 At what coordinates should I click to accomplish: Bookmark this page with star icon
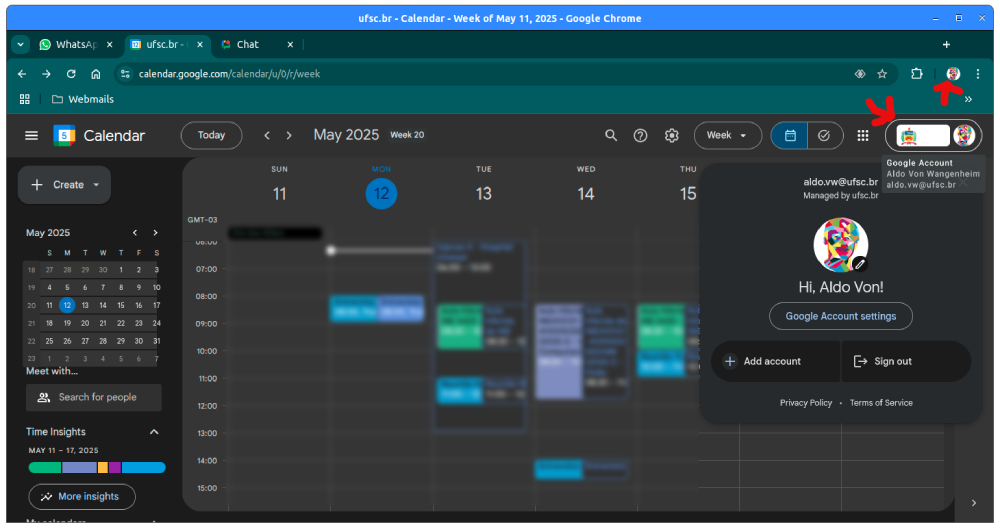[x=882, y=74]
